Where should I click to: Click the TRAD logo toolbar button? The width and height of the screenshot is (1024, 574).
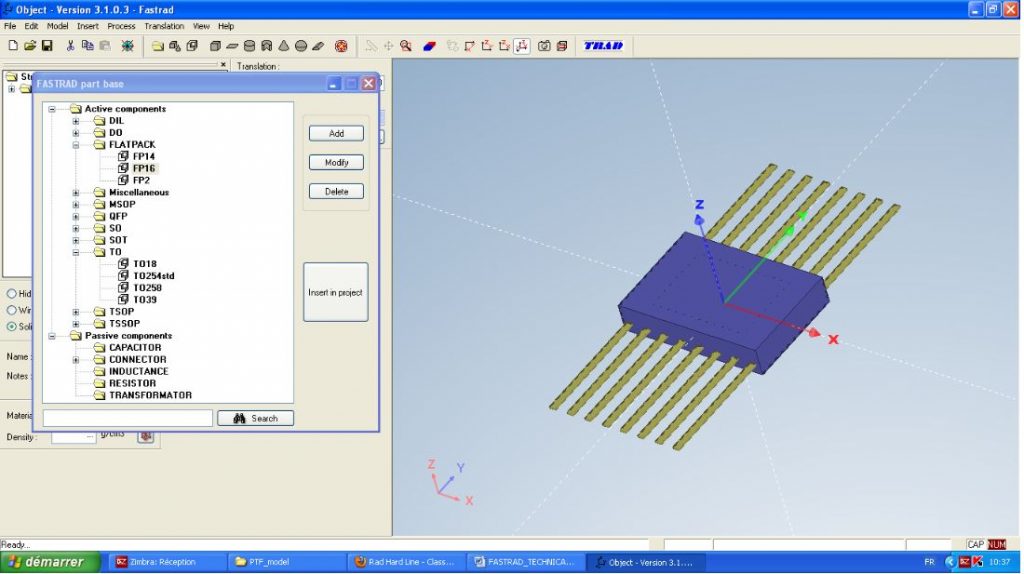[603, 46]
